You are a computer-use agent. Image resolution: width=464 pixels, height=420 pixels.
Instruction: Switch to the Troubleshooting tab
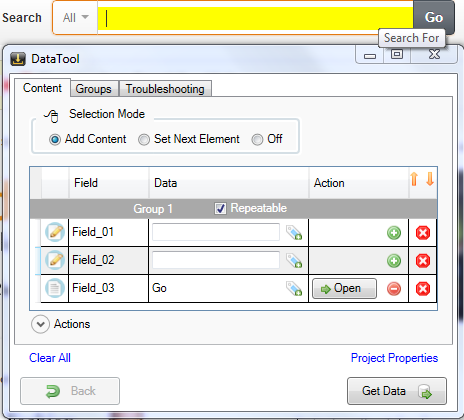coord(165,89)
